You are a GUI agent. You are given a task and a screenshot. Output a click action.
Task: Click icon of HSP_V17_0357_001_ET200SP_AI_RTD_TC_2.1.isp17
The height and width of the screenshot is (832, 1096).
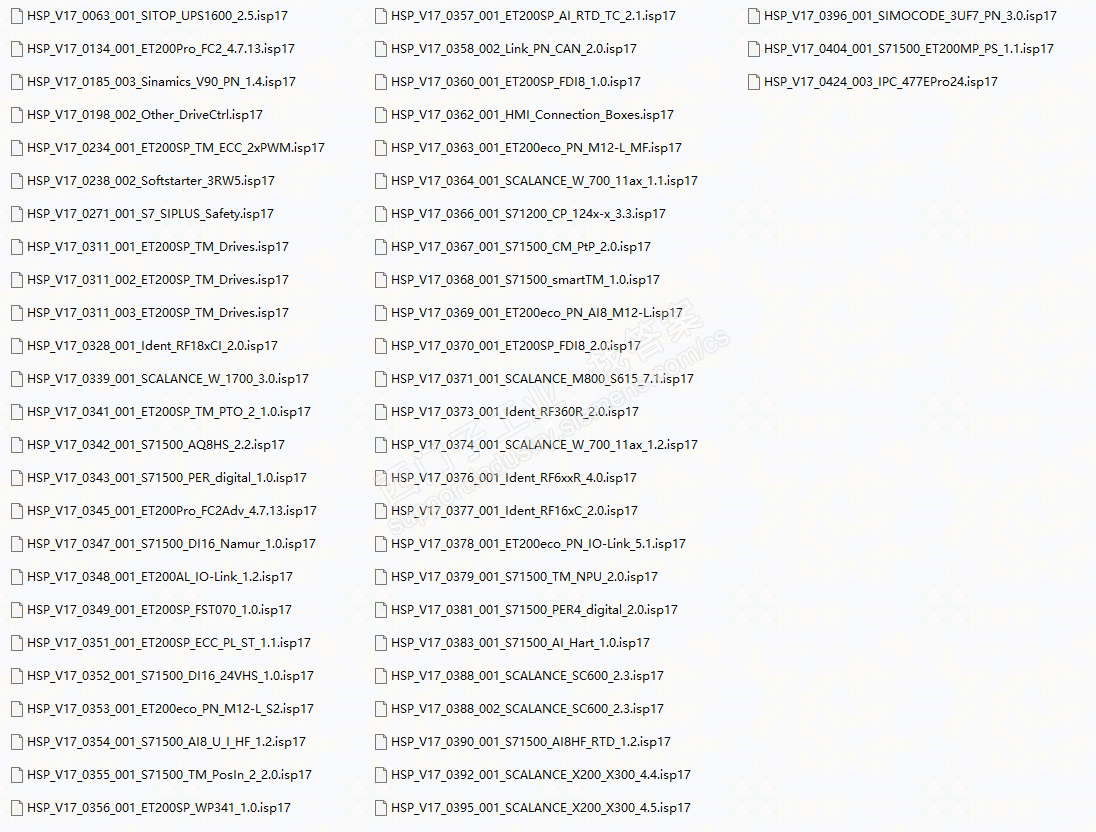point(381,16)
